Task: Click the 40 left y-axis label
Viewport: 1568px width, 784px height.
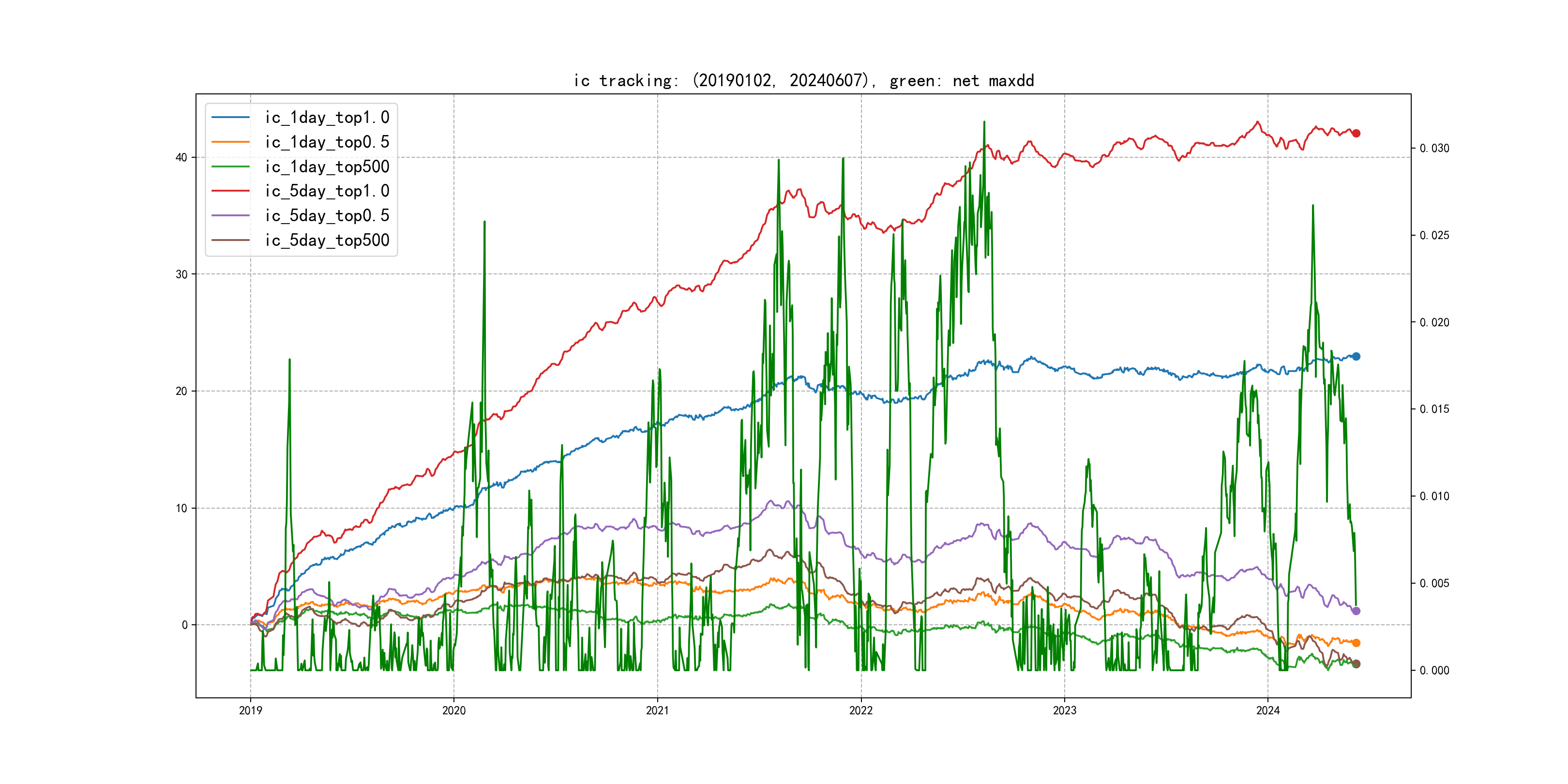Action: pyautogui.click(x=181, y=158)
